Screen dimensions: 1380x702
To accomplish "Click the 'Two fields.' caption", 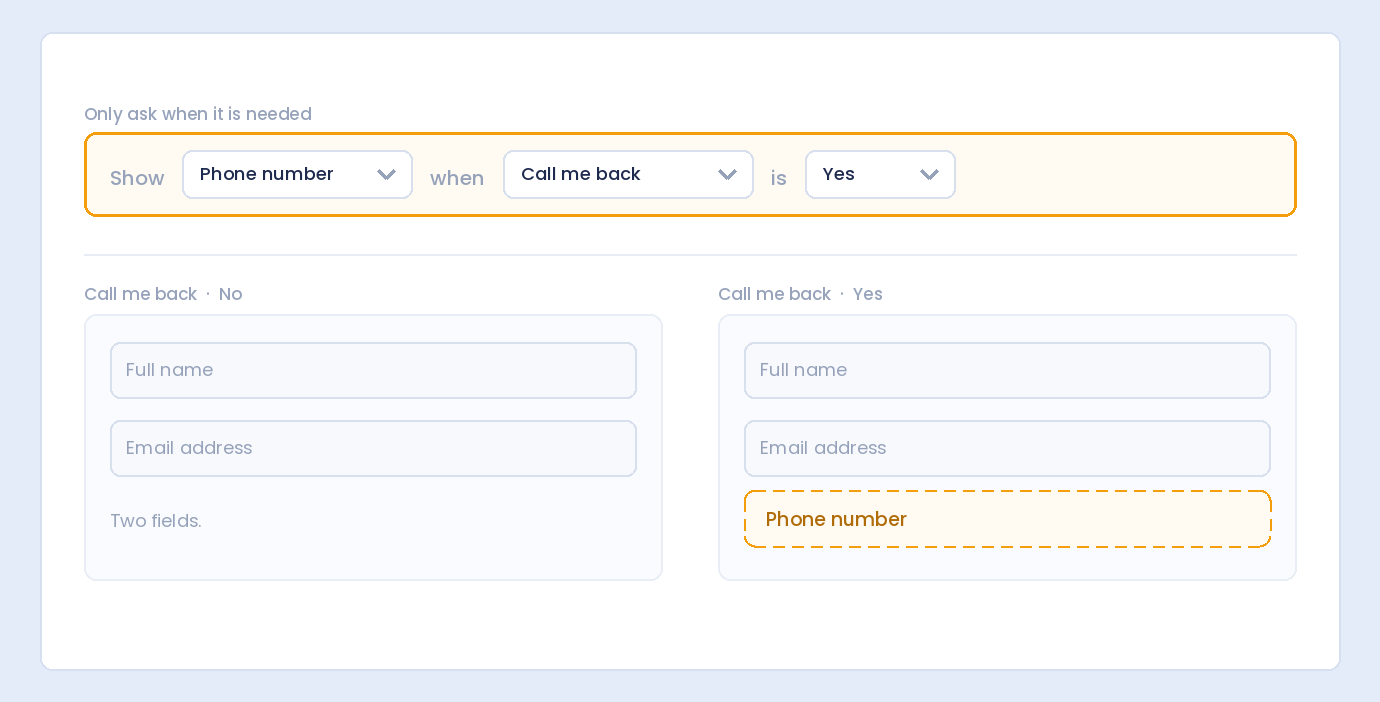I will (x=156, y=521).
